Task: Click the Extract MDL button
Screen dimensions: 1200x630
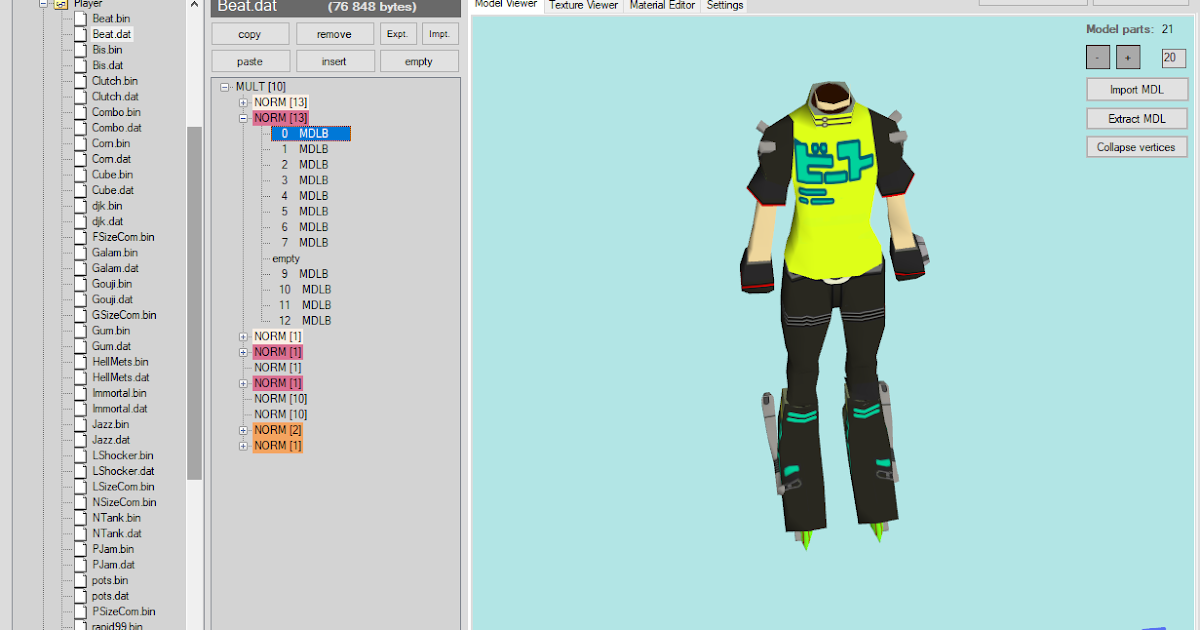Action: click(1136, 118)
